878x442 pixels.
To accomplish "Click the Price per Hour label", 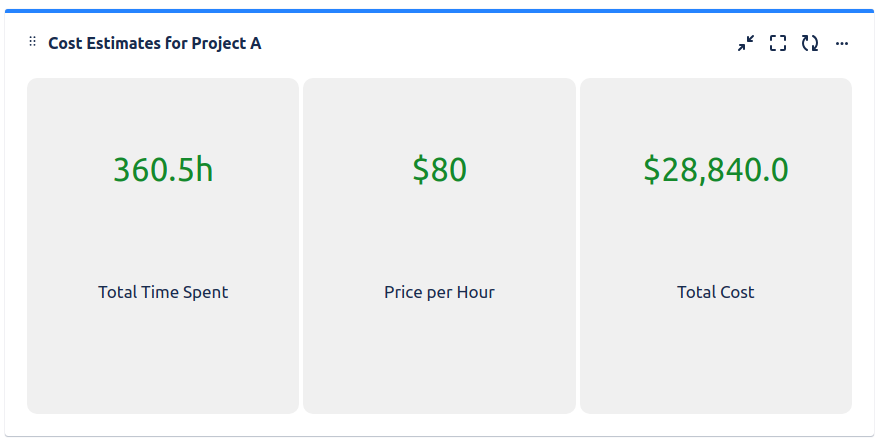I will 440,292.
